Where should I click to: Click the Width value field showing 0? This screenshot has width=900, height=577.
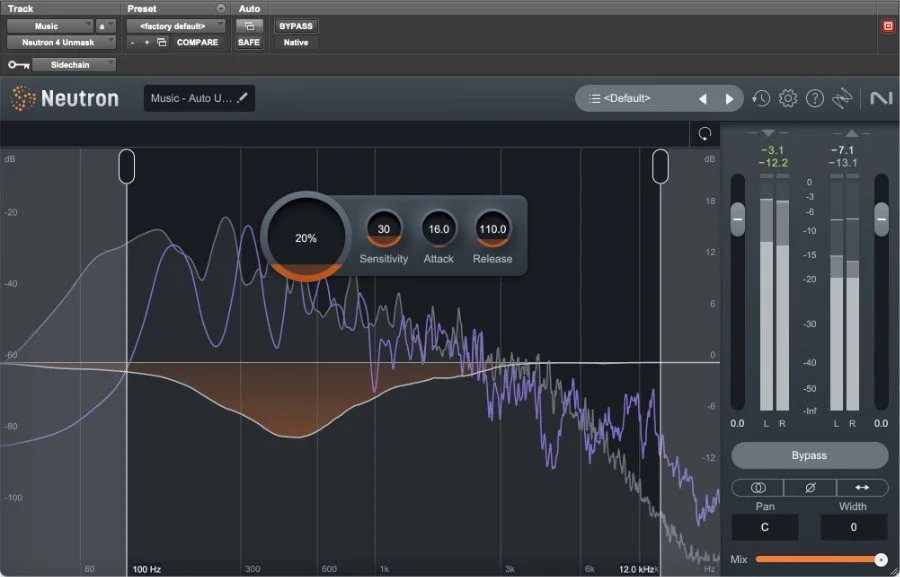tap(854, 527)
